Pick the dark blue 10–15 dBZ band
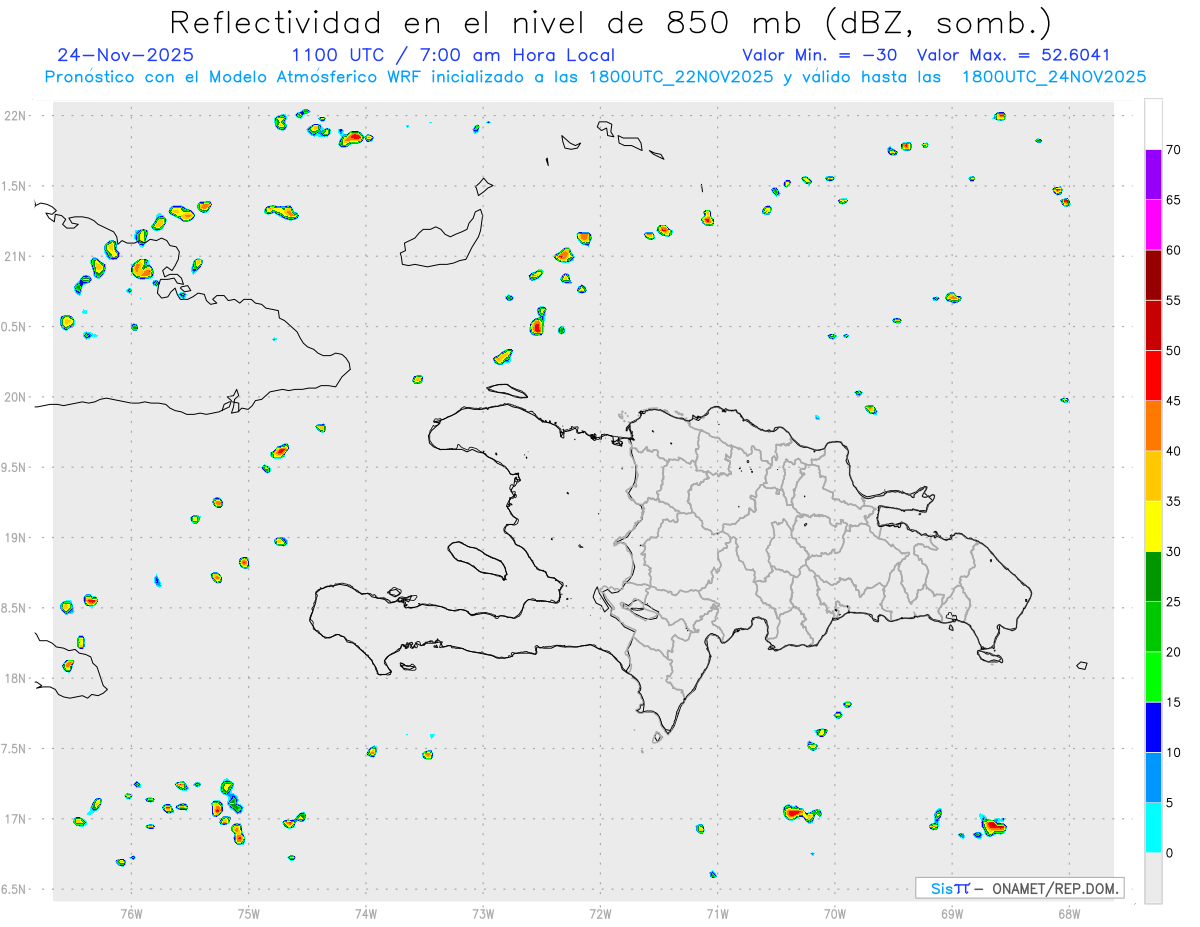Image resolution: width=1200 pixels, height=927 pixels. pyautogui.click(x=1153, y=727)
